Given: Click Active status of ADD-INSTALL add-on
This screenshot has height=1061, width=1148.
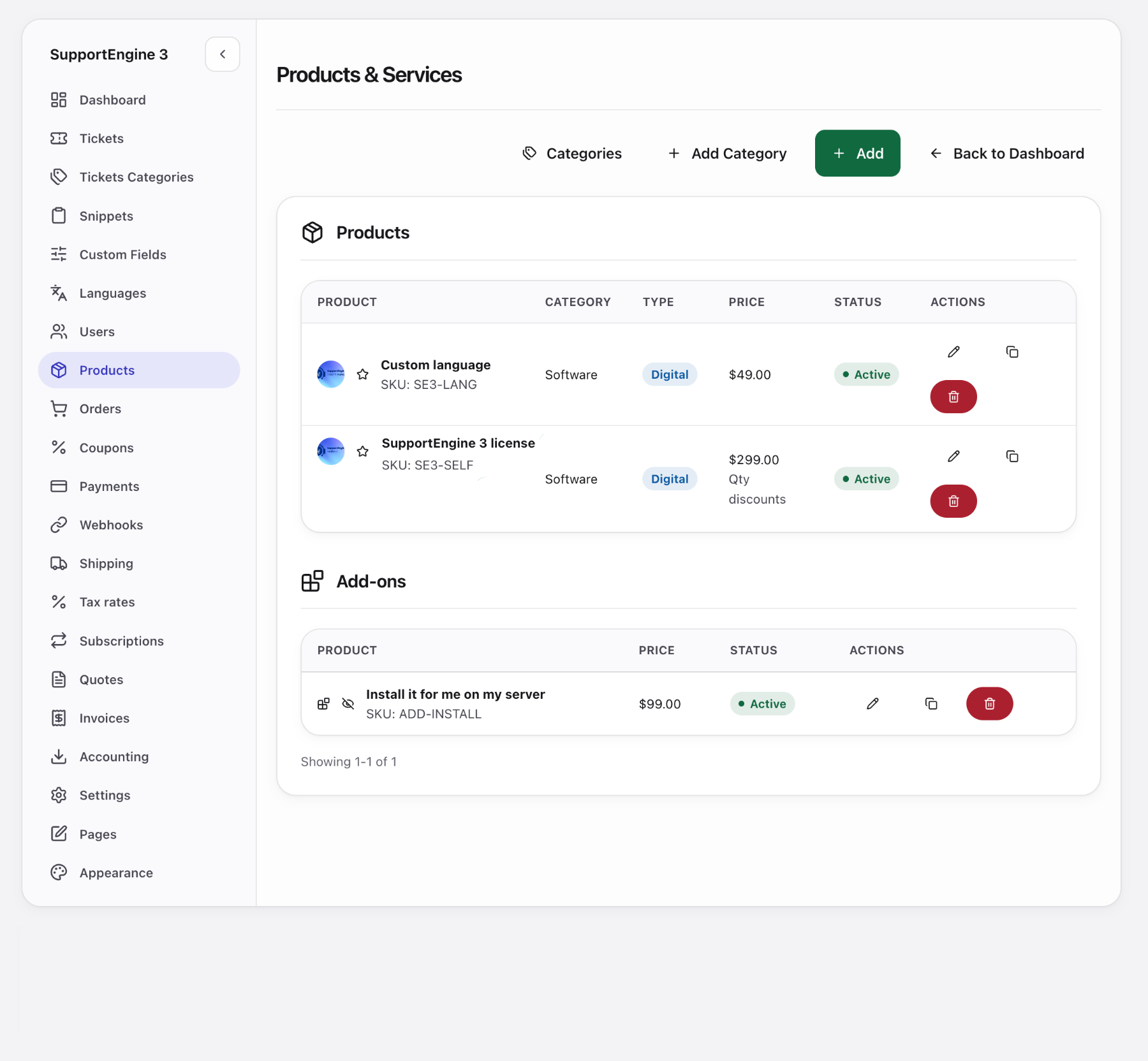Looking at the screenshot, I should 762,704.
